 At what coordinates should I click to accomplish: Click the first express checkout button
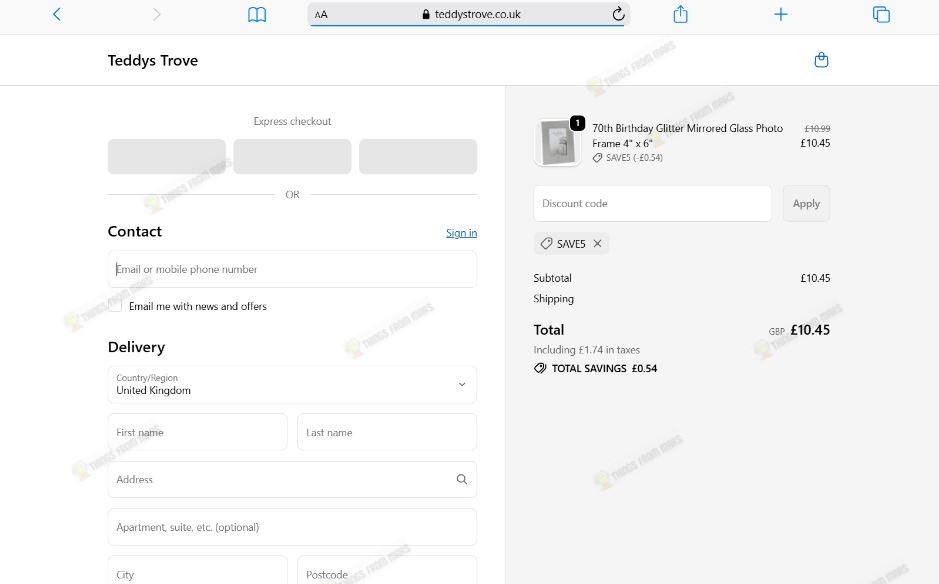(x=166, y=156)
